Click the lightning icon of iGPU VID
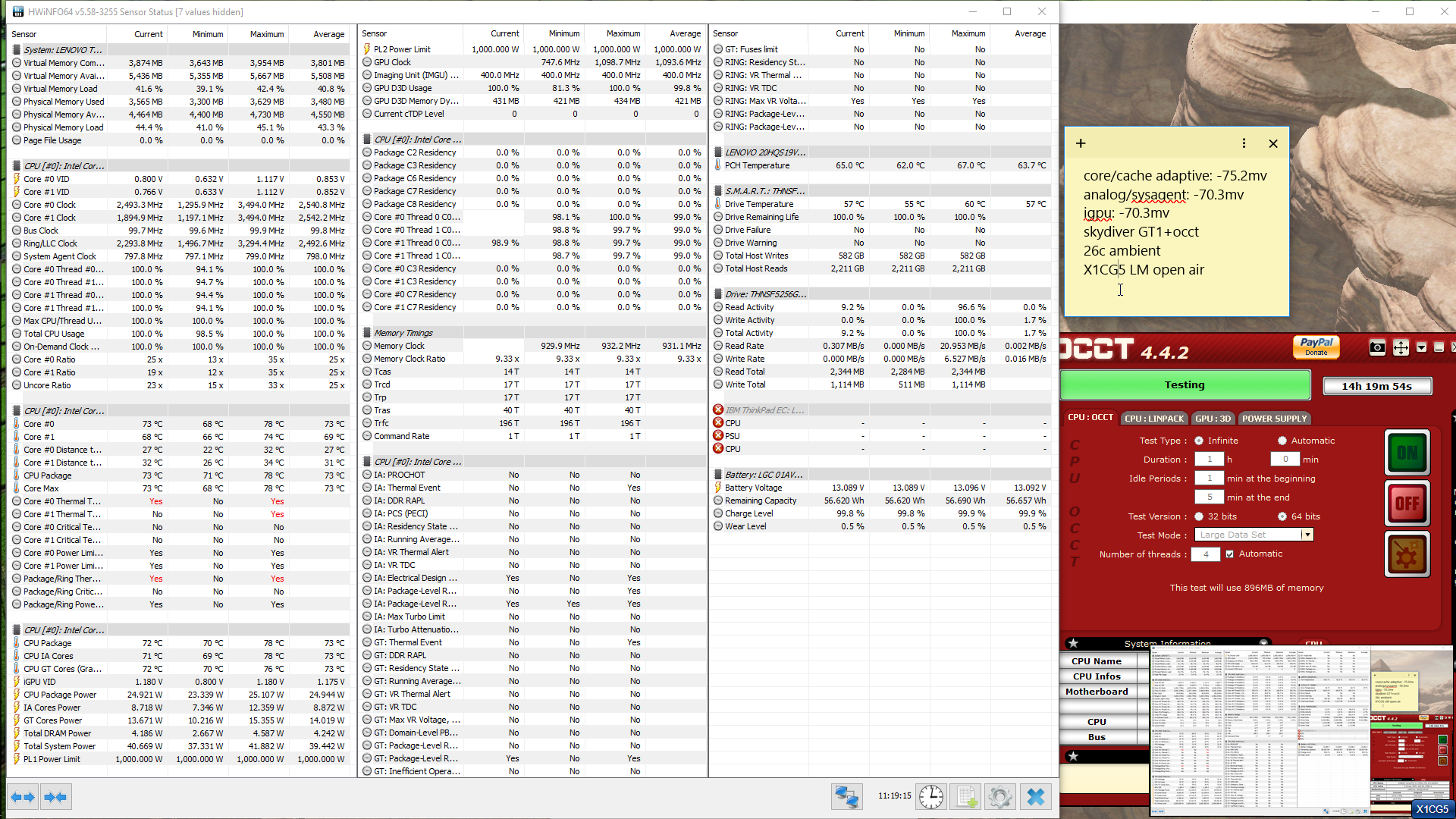This screenshot has height=819, width=1456. 17,682
